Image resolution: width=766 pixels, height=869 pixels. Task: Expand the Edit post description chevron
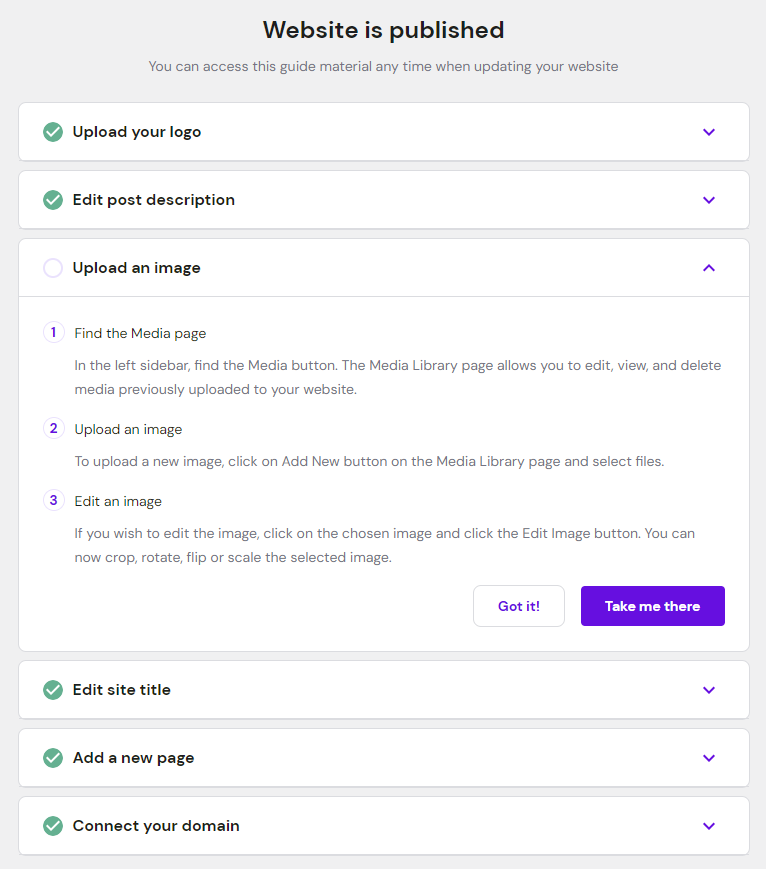point(709,200)
